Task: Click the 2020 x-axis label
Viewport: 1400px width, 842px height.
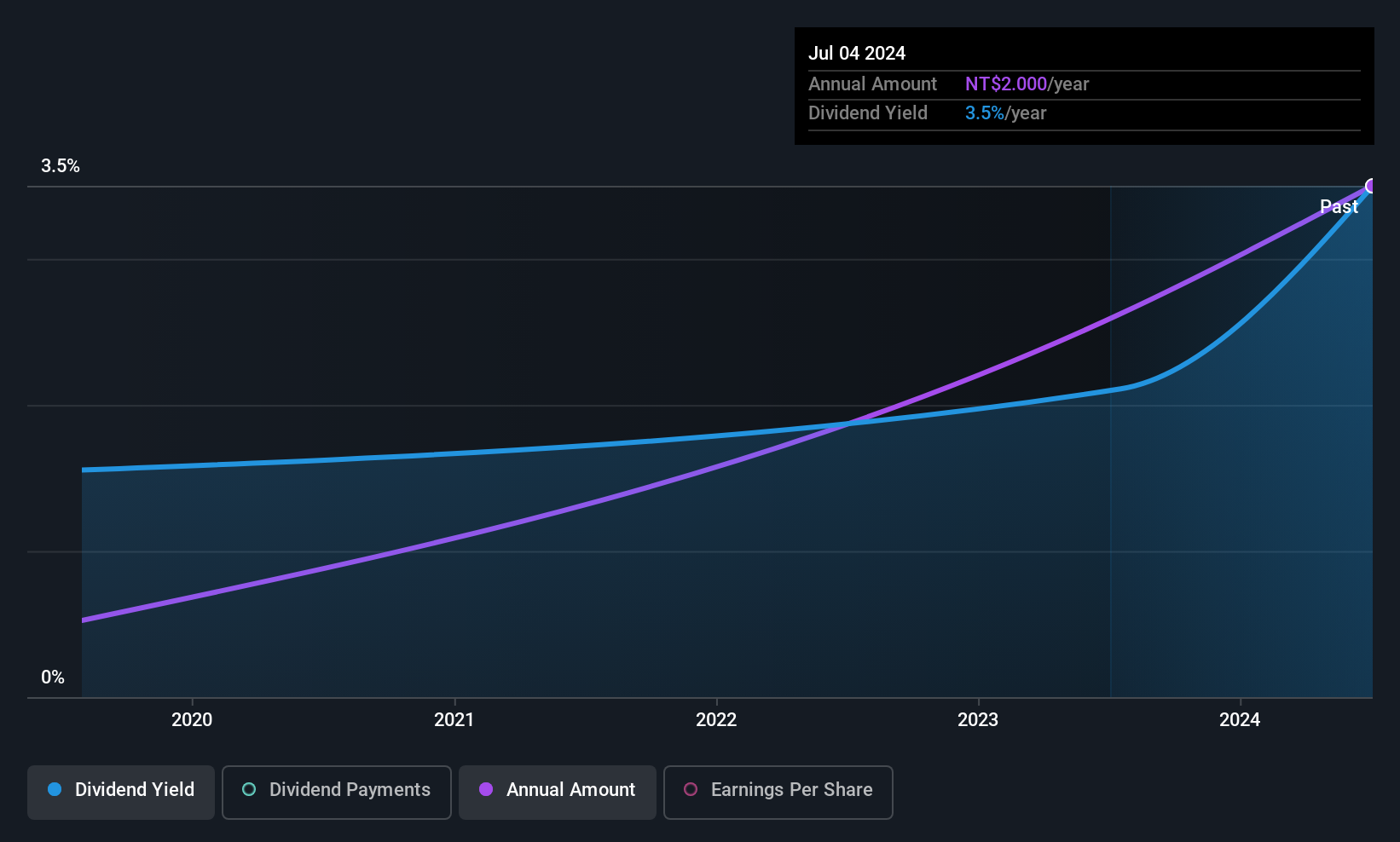Action: pos(192,720)
